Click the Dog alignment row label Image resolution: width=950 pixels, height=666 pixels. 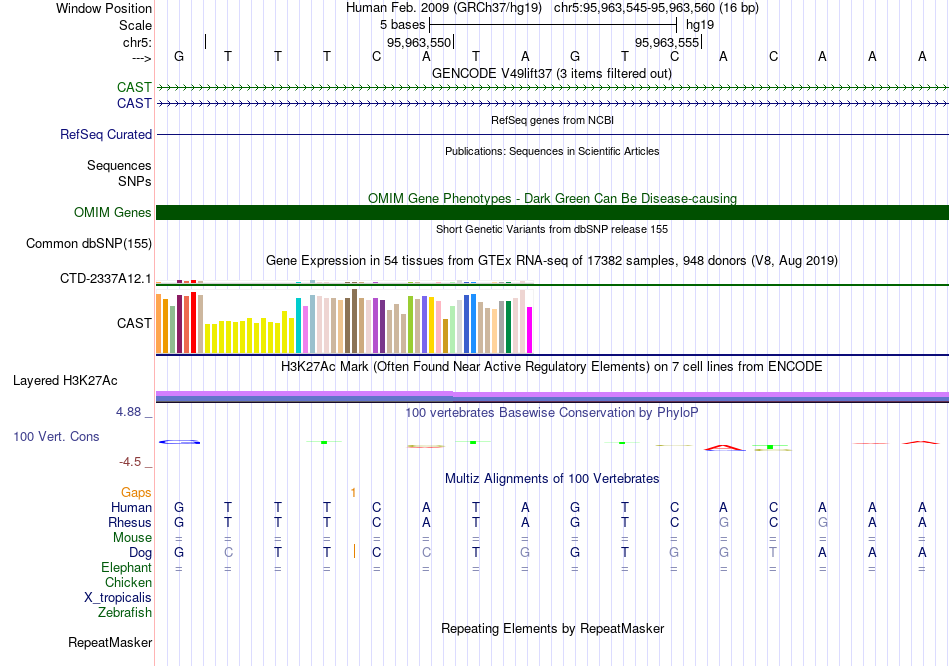tap(141, 552)
